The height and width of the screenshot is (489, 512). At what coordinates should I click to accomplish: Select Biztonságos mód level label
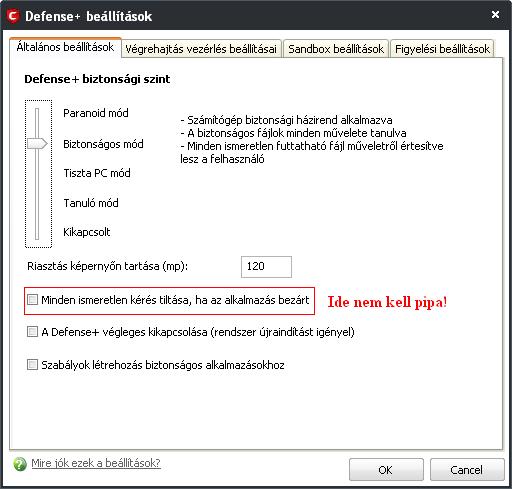click(103, 144)
